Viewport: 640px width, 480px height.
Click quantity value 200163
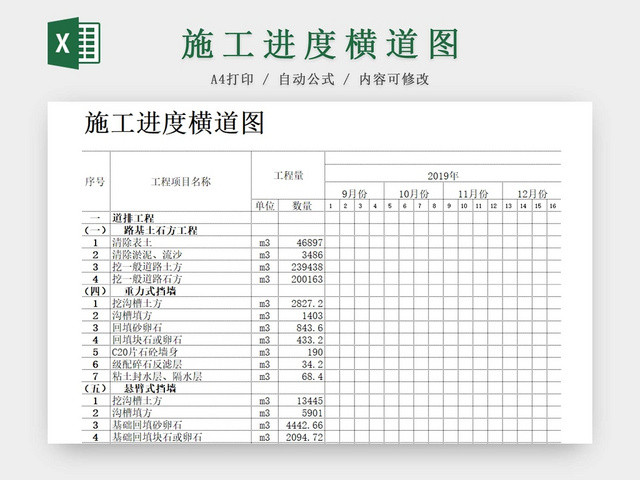[307, 279]
